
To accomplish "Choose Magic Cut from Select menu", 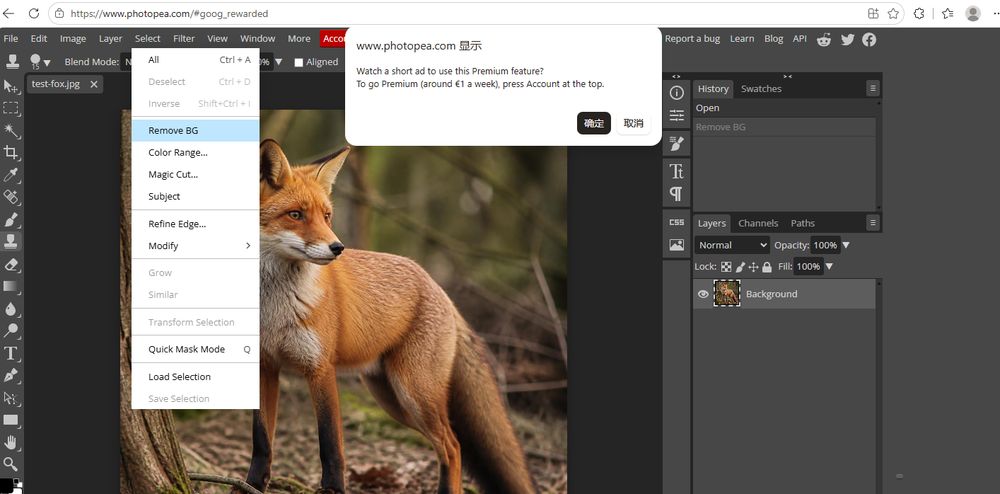I will coord(196,174).
